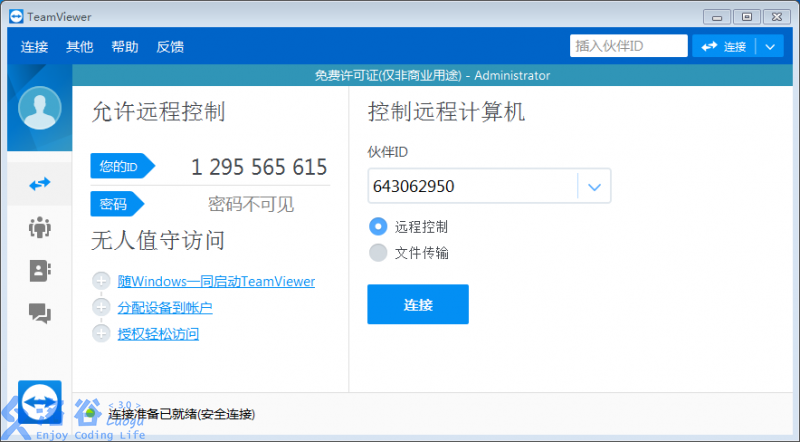800x442 pixels.
Task: Expand the arrow next to top 连接 button
Action: (769, 47)
